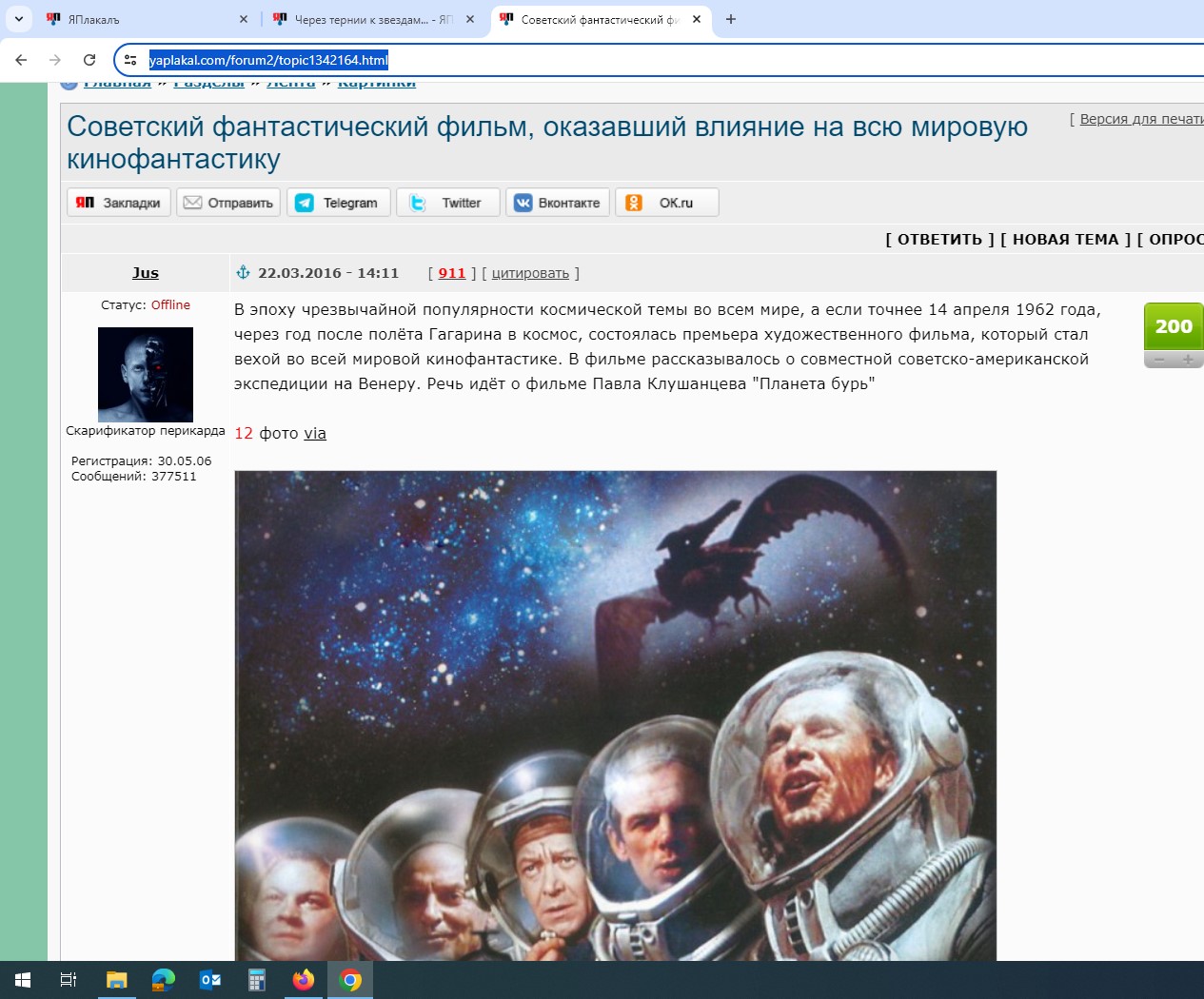Click the topic title heading

click(547, 143)
